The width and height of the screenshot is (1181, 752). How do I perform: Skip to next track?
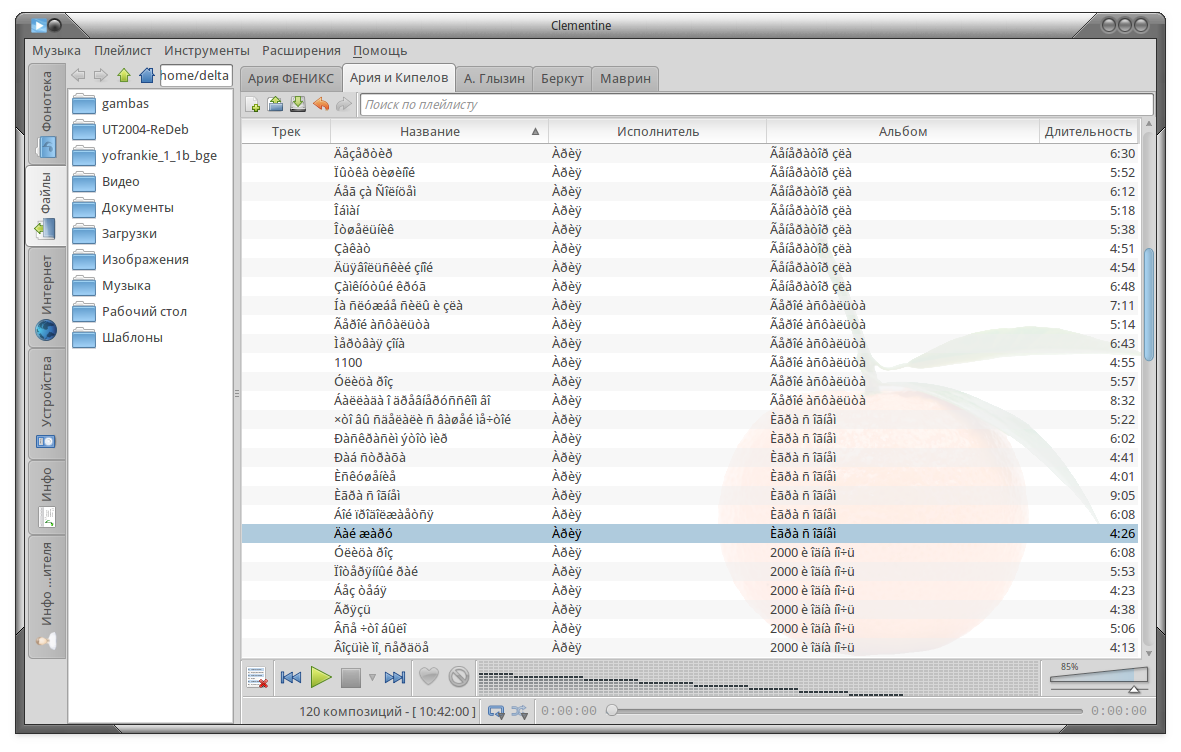pyautogui.click(x=395, y=677)
